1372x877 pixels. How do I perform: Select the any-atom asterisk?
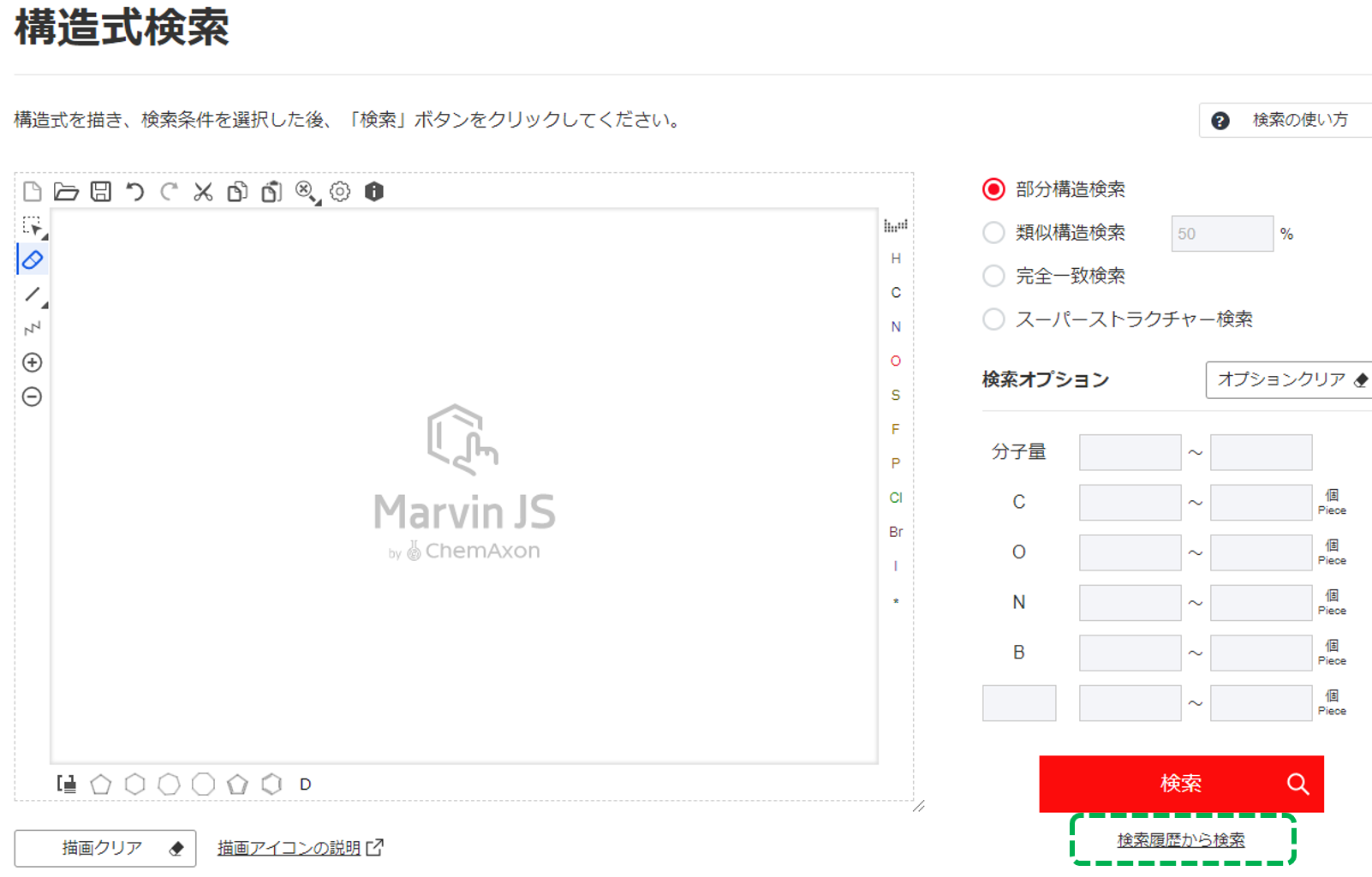coord(896,601)
